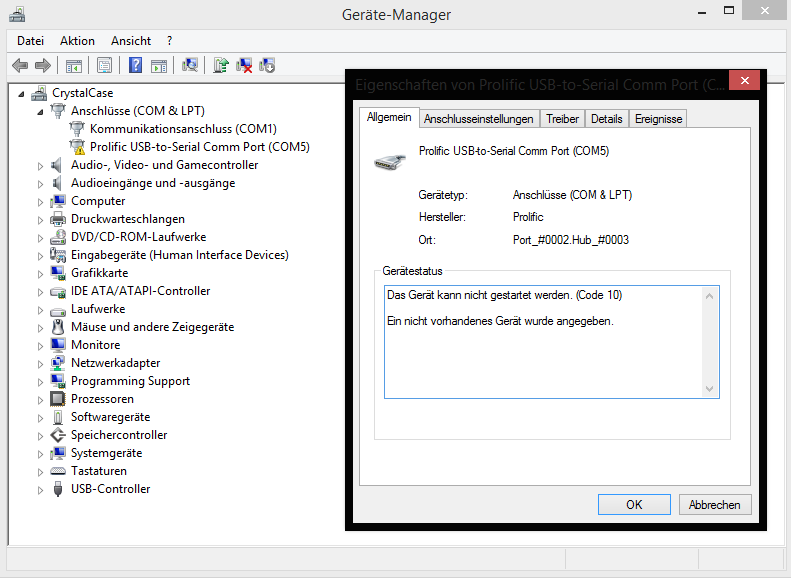This screenshot has width=791, height=578.
Task: Click the DVD/CD-ROM-Laufwerke disc icon
Action: click(58, 237)
